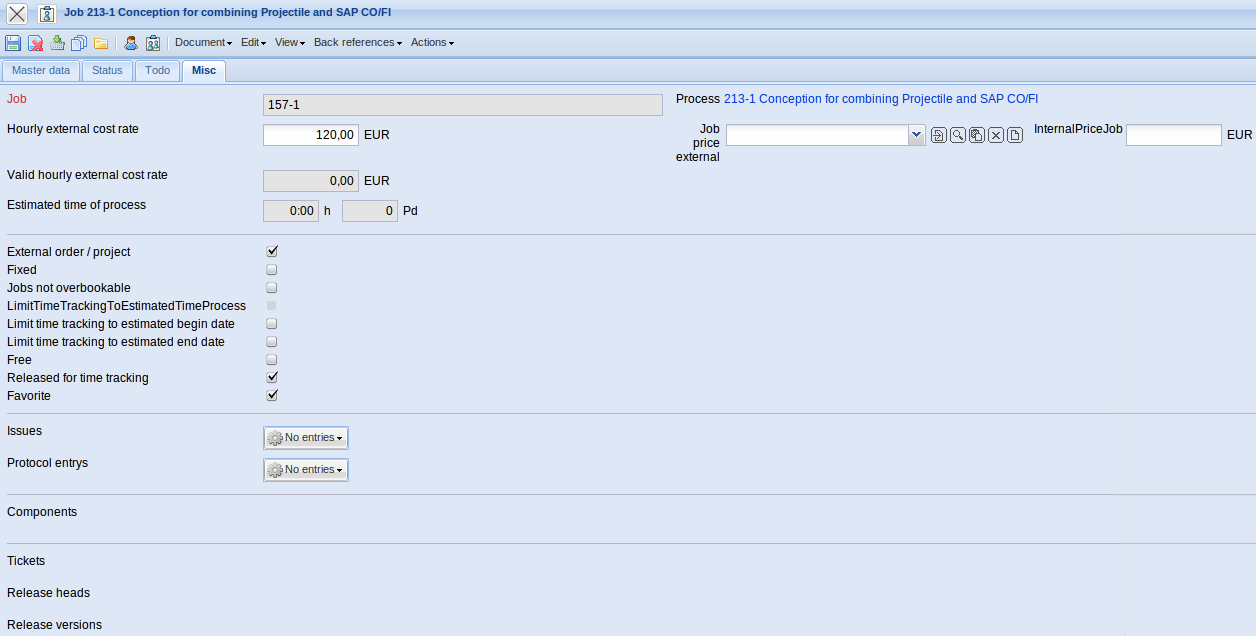Click the InternalPriceJob input field

(1174, 135)
